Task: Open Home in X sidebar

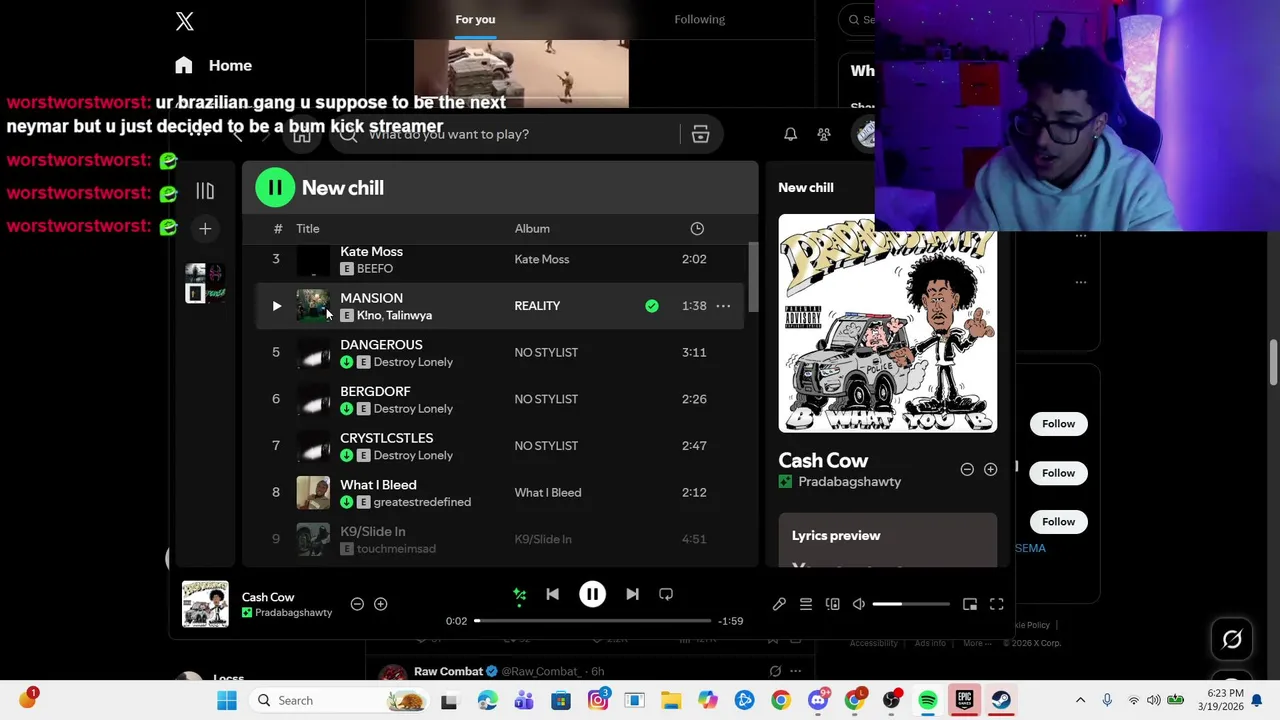Action: click(214, 65)
